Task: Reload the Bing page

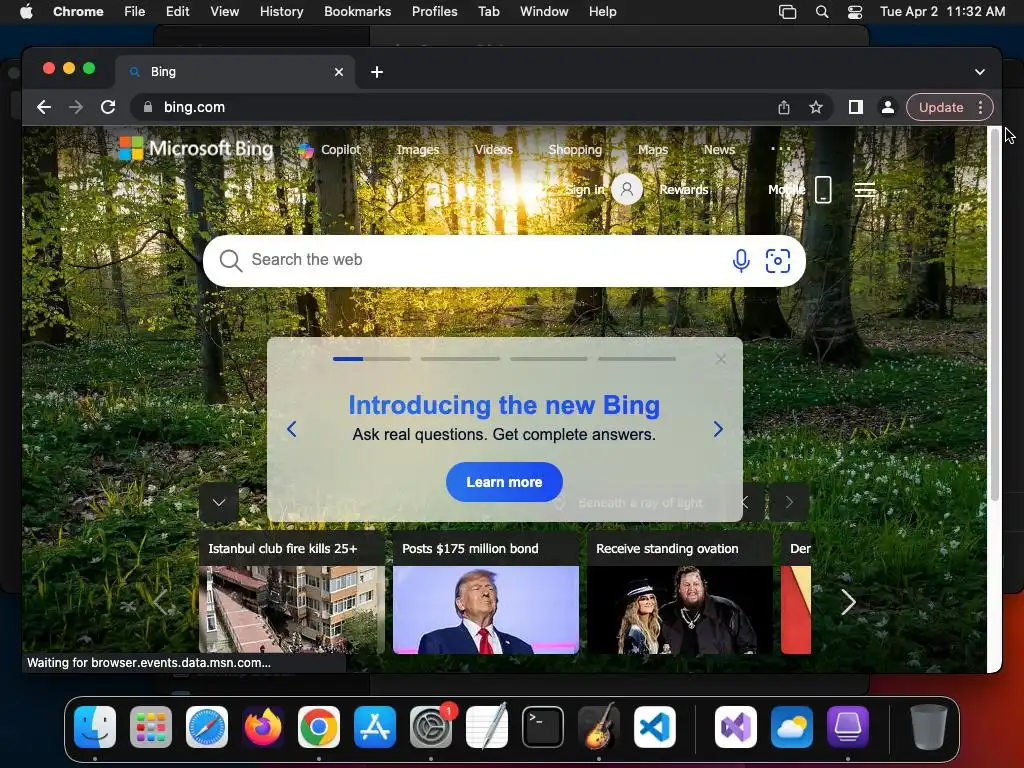Action: pyautogui.click(x=108, y=107)
